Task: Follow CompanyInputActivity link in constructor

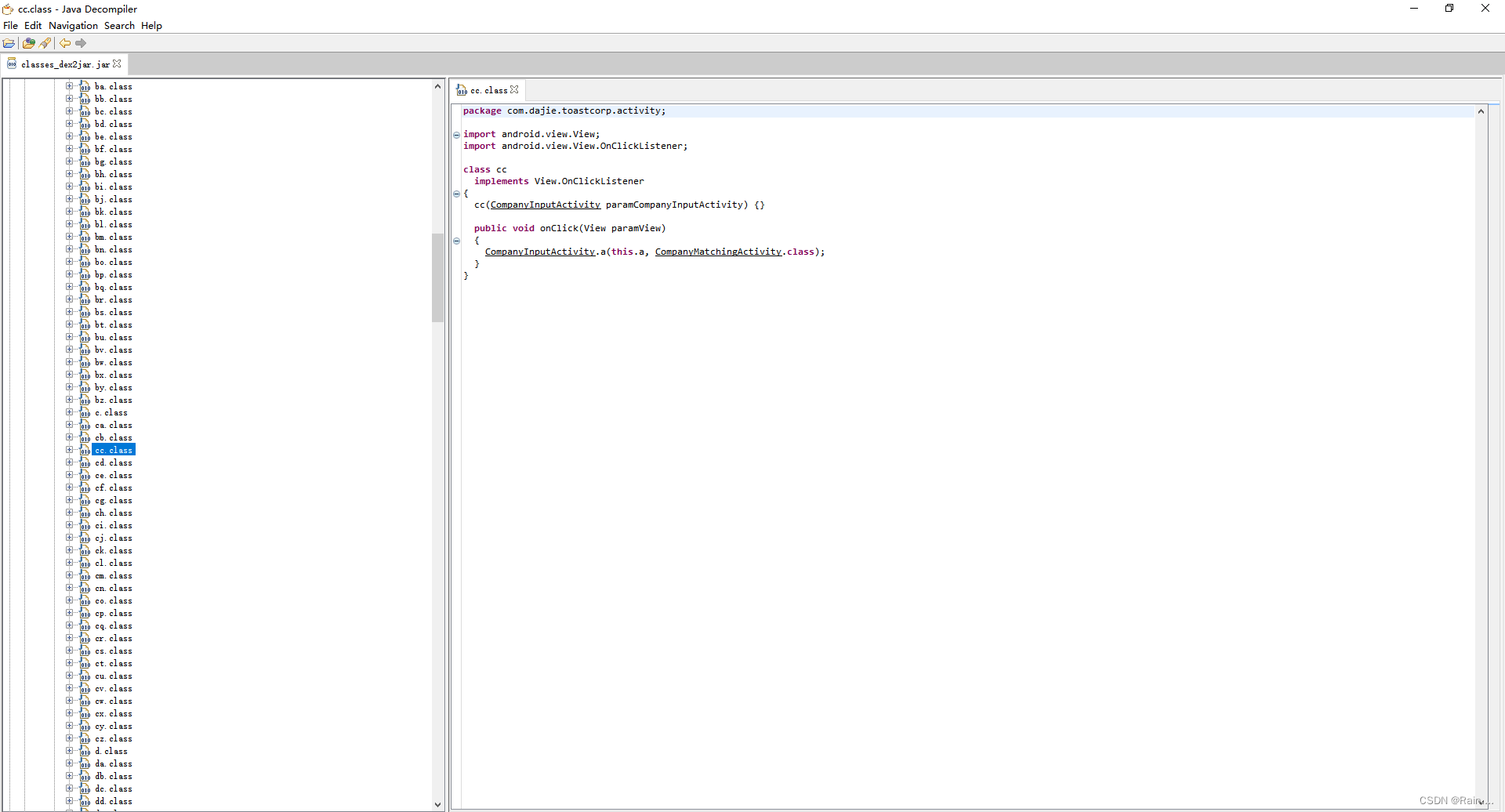Action: [x=546, y=205]
